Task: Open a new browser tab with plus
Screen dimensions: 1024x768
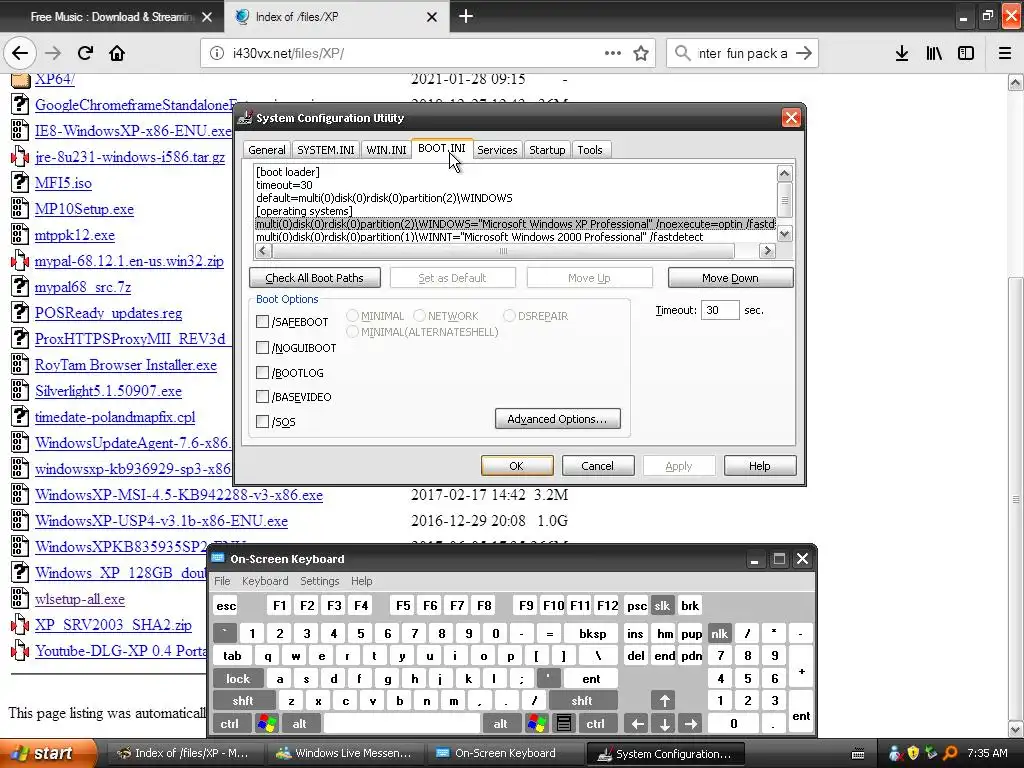Action: pos(466,16)
